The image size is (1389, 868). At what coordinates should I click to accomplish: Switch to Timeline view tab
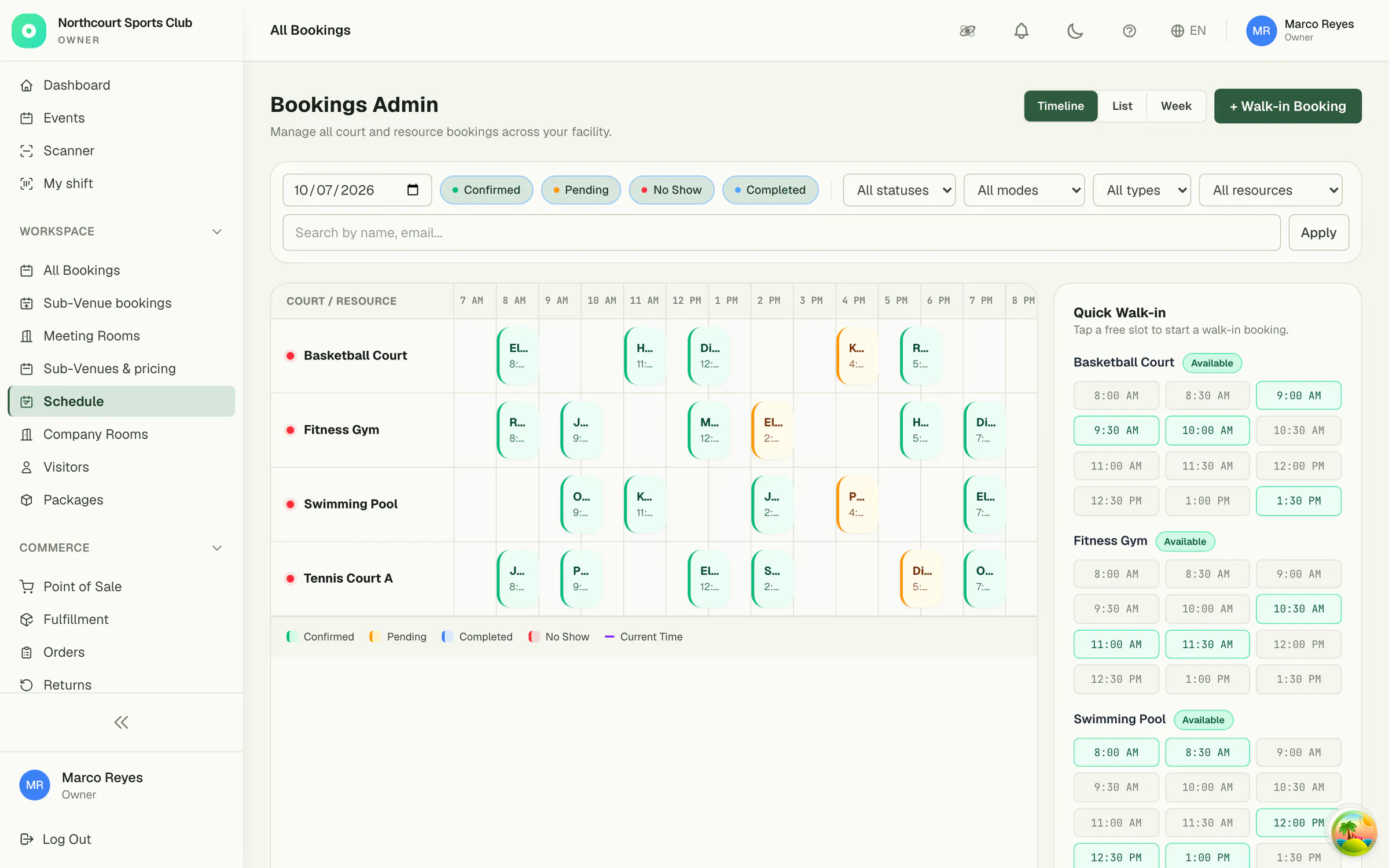pos(1060,106)
